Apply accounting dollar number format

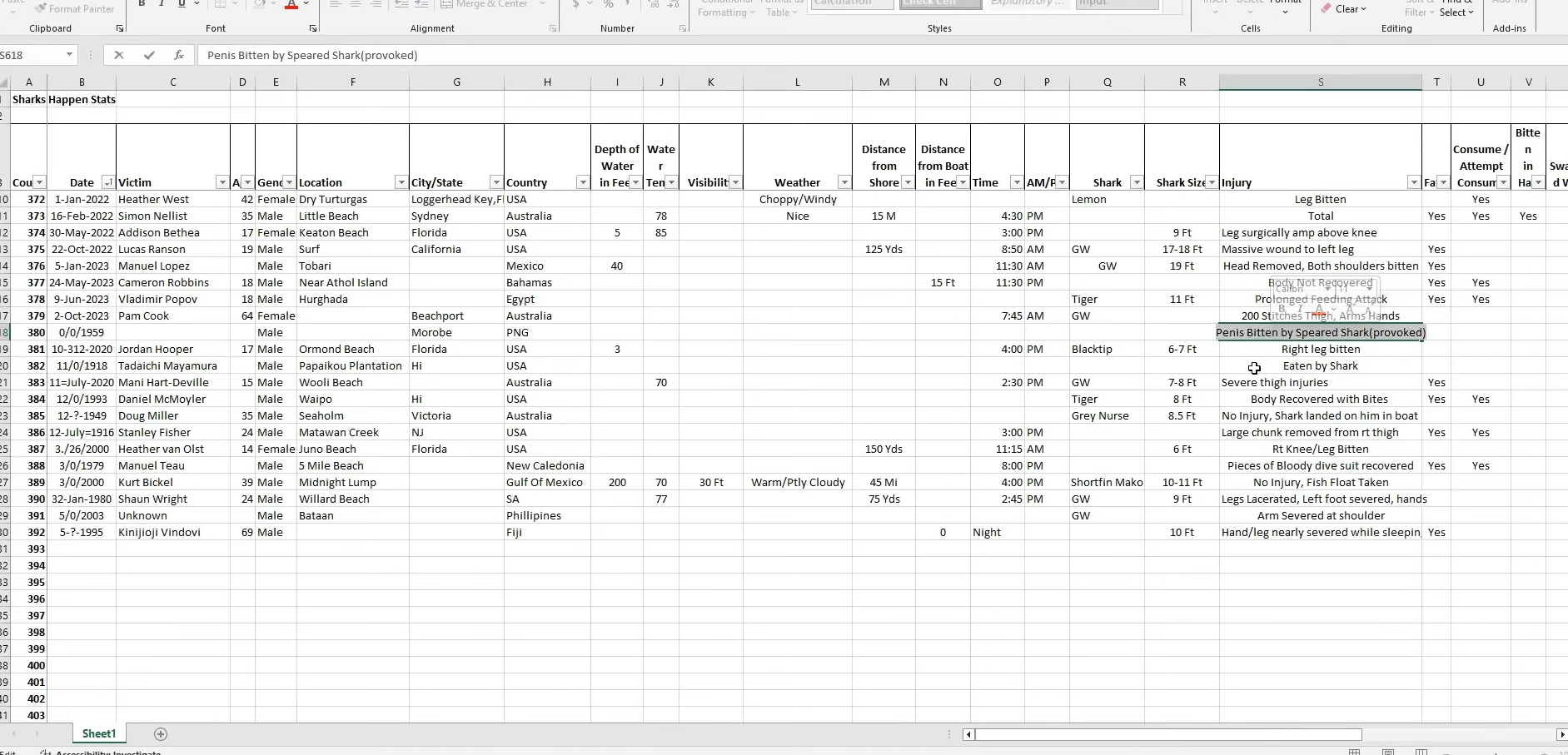(x=576, y=4)
